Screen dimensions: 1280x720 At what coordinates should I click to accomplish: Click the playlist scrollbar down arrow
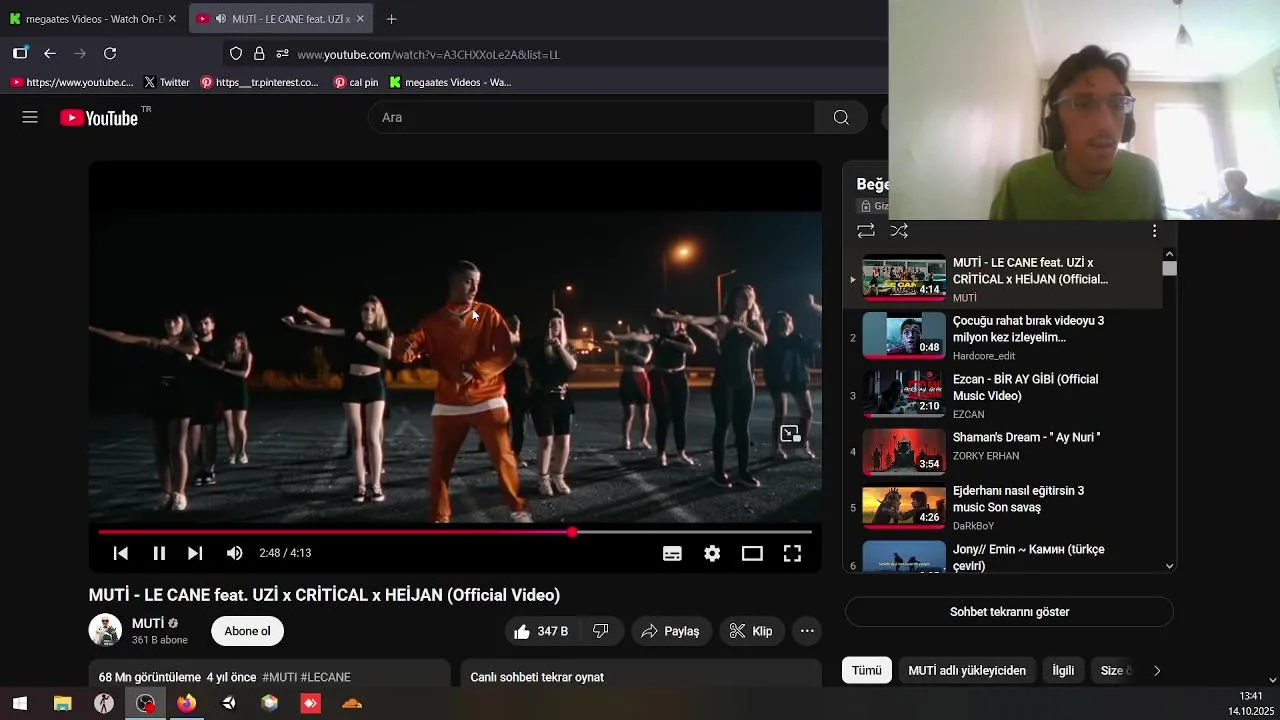pyautogui.click(x=1169, y=566)
